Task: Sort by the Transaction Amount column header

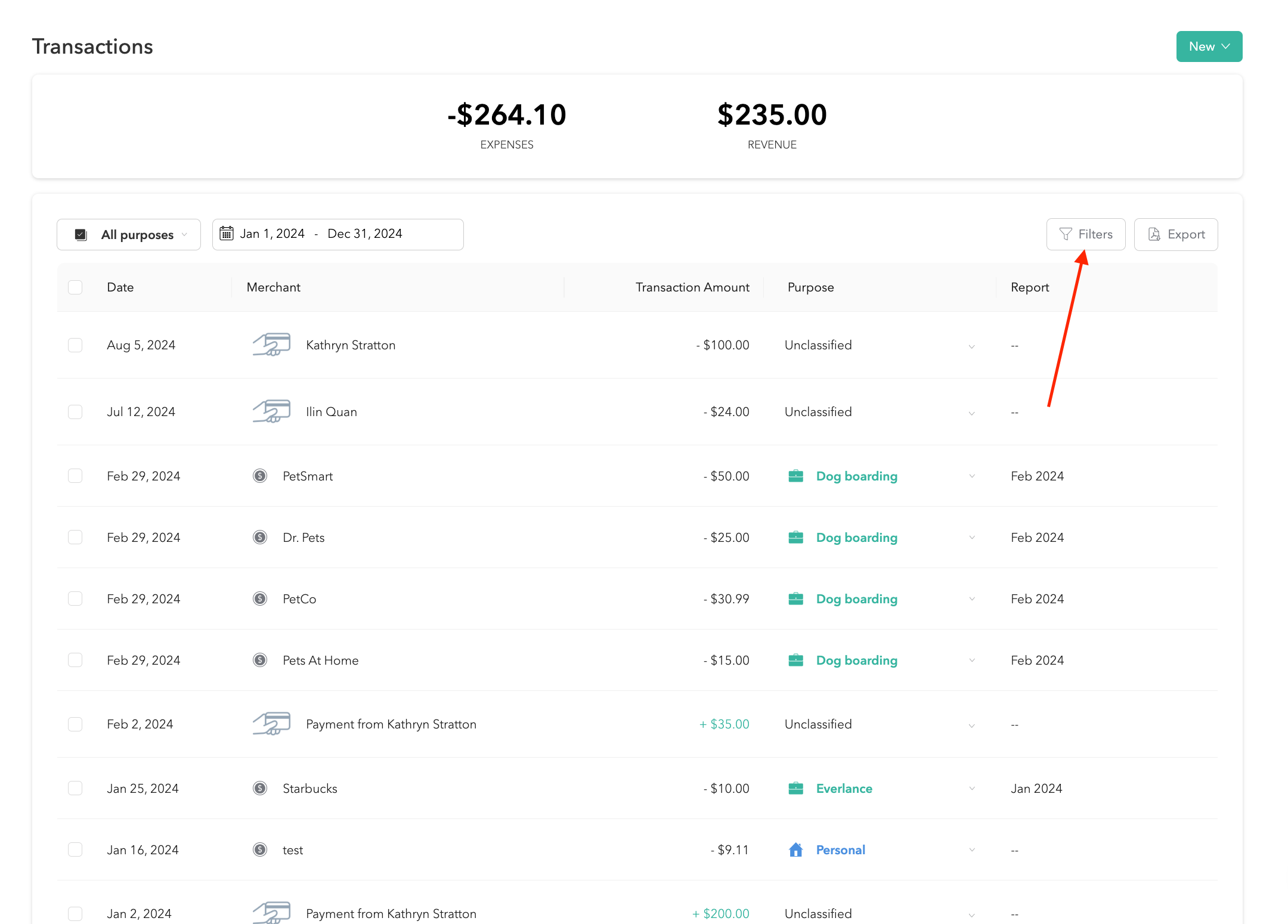Action: point(692,287)
